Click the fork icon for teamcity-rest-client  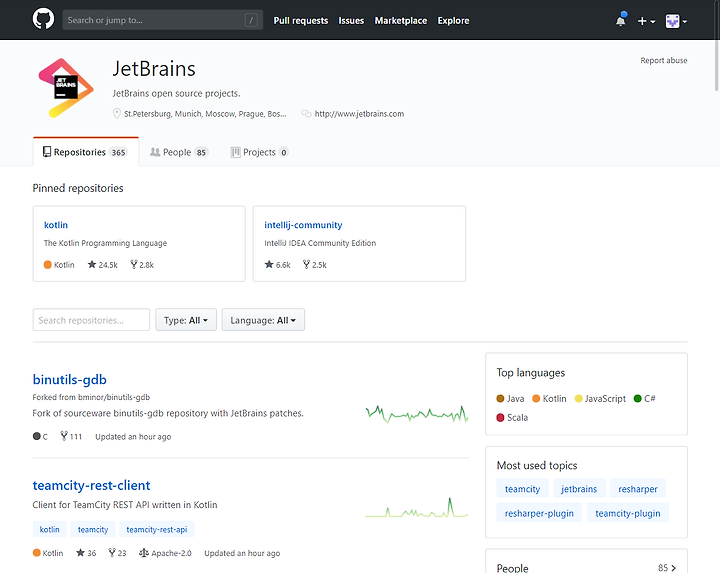tap(112, 553)
